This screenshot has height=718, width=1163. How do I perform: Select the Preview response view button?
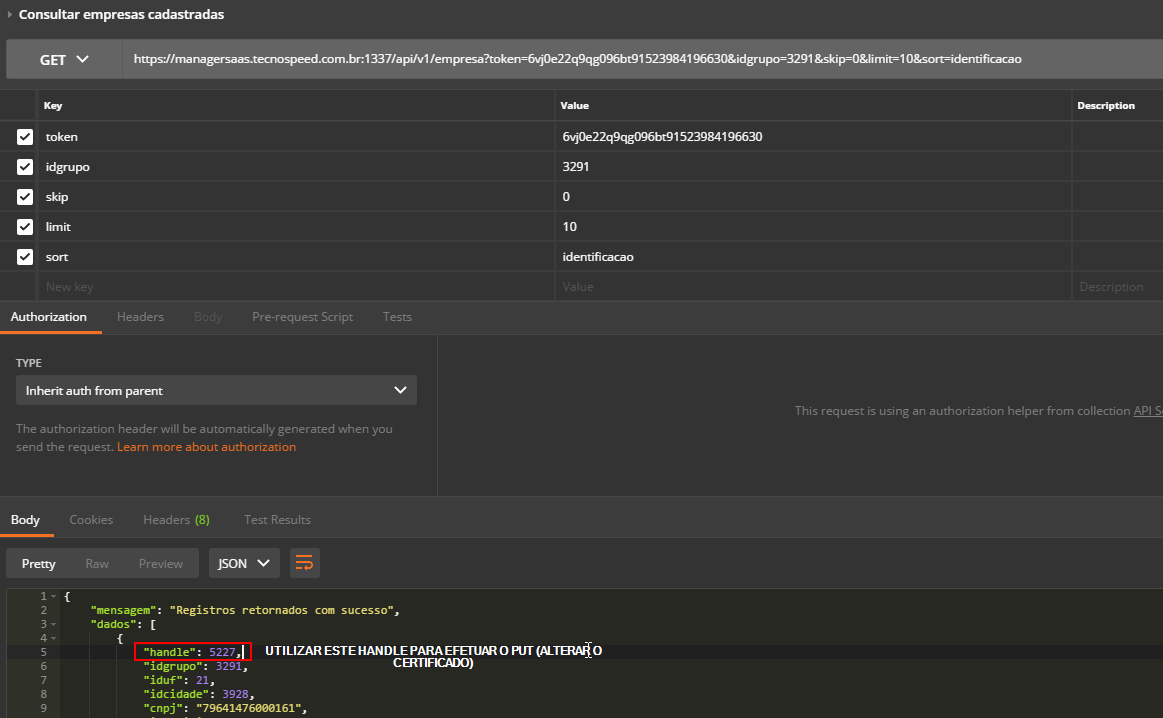[x=160, y=563]
